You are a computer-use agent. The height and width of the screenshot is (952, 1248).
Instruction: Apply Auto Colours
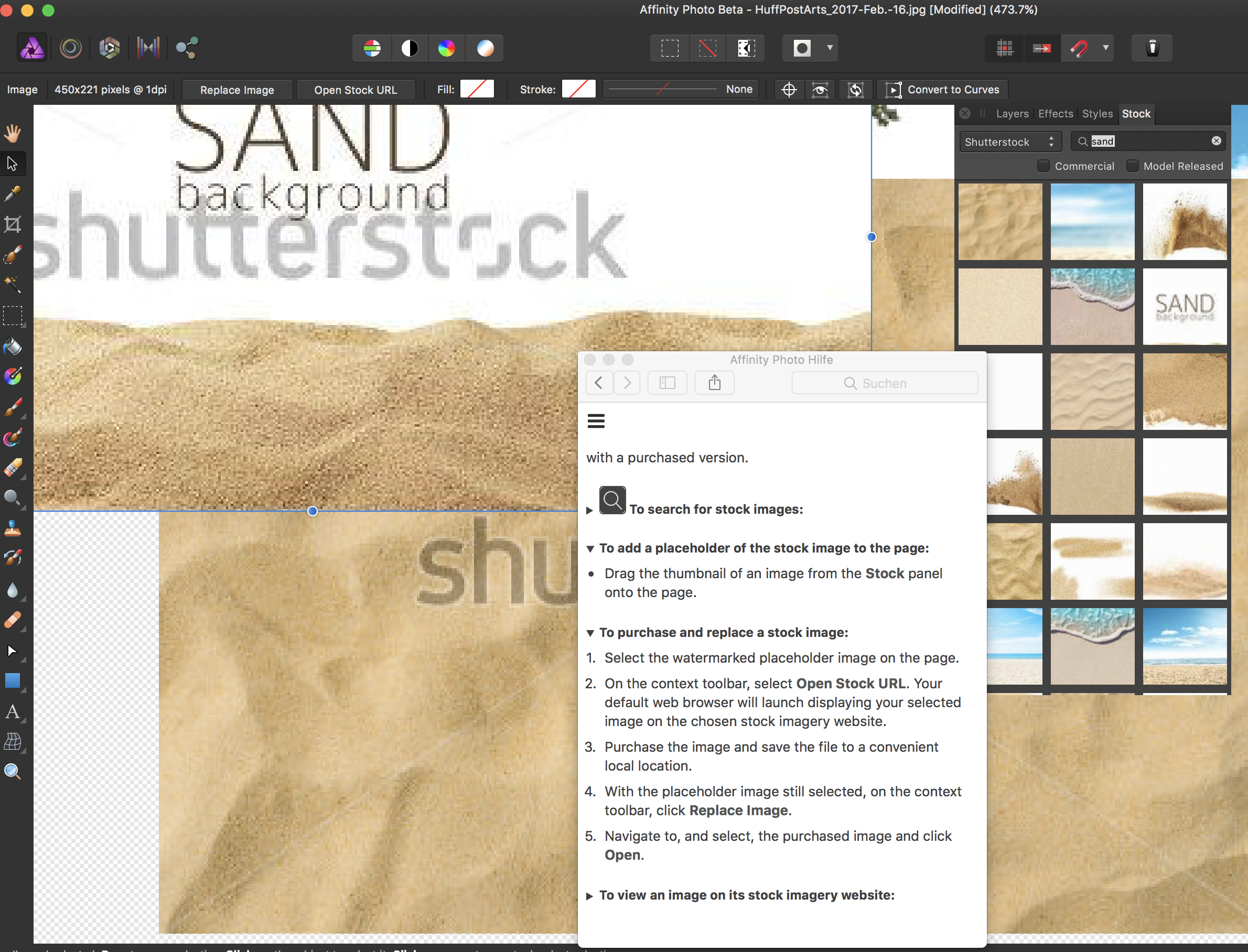click(x=447, y=48)
